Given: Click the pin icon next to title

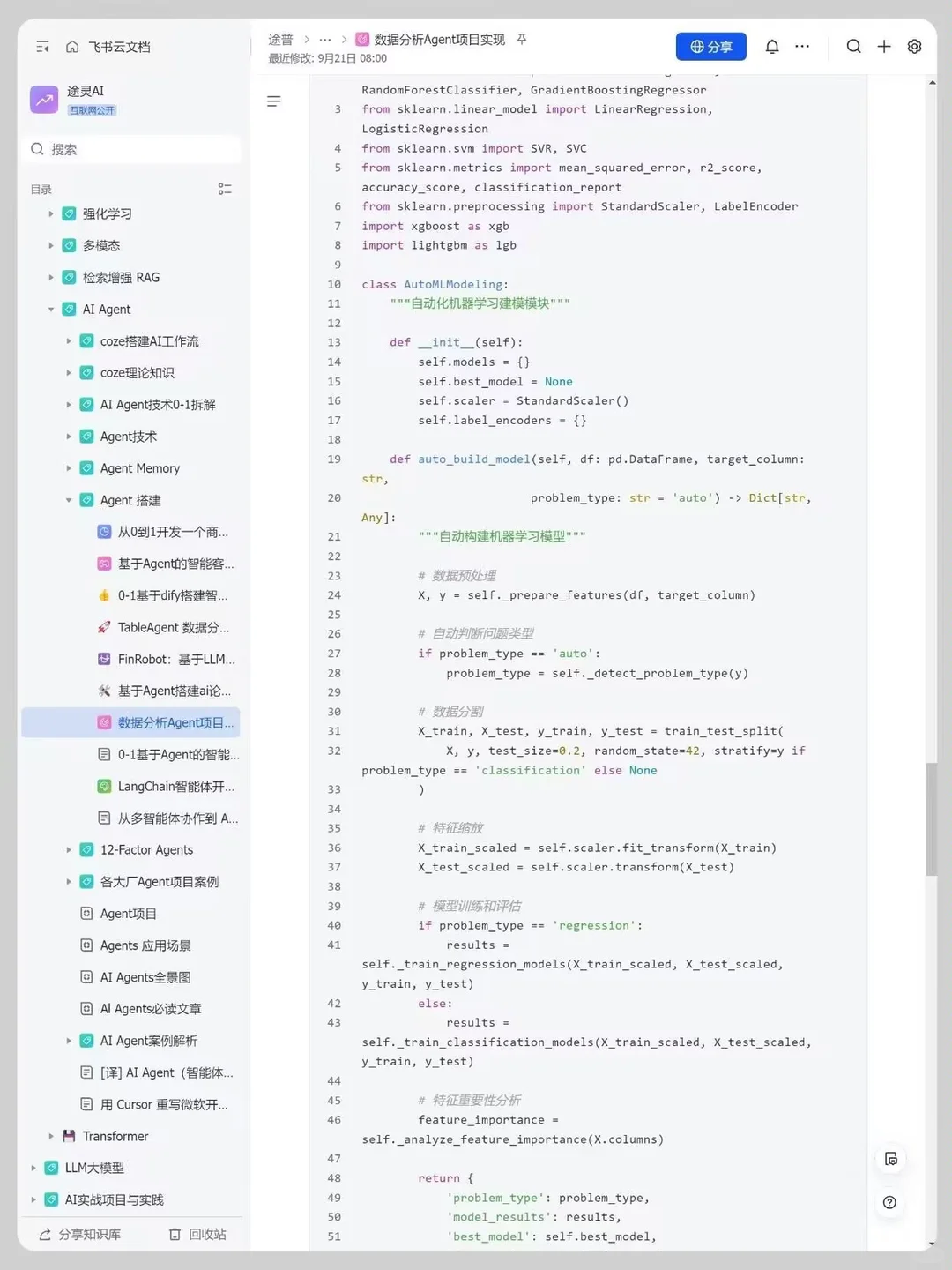Looking at the screenshot, I should coord(522,40).
